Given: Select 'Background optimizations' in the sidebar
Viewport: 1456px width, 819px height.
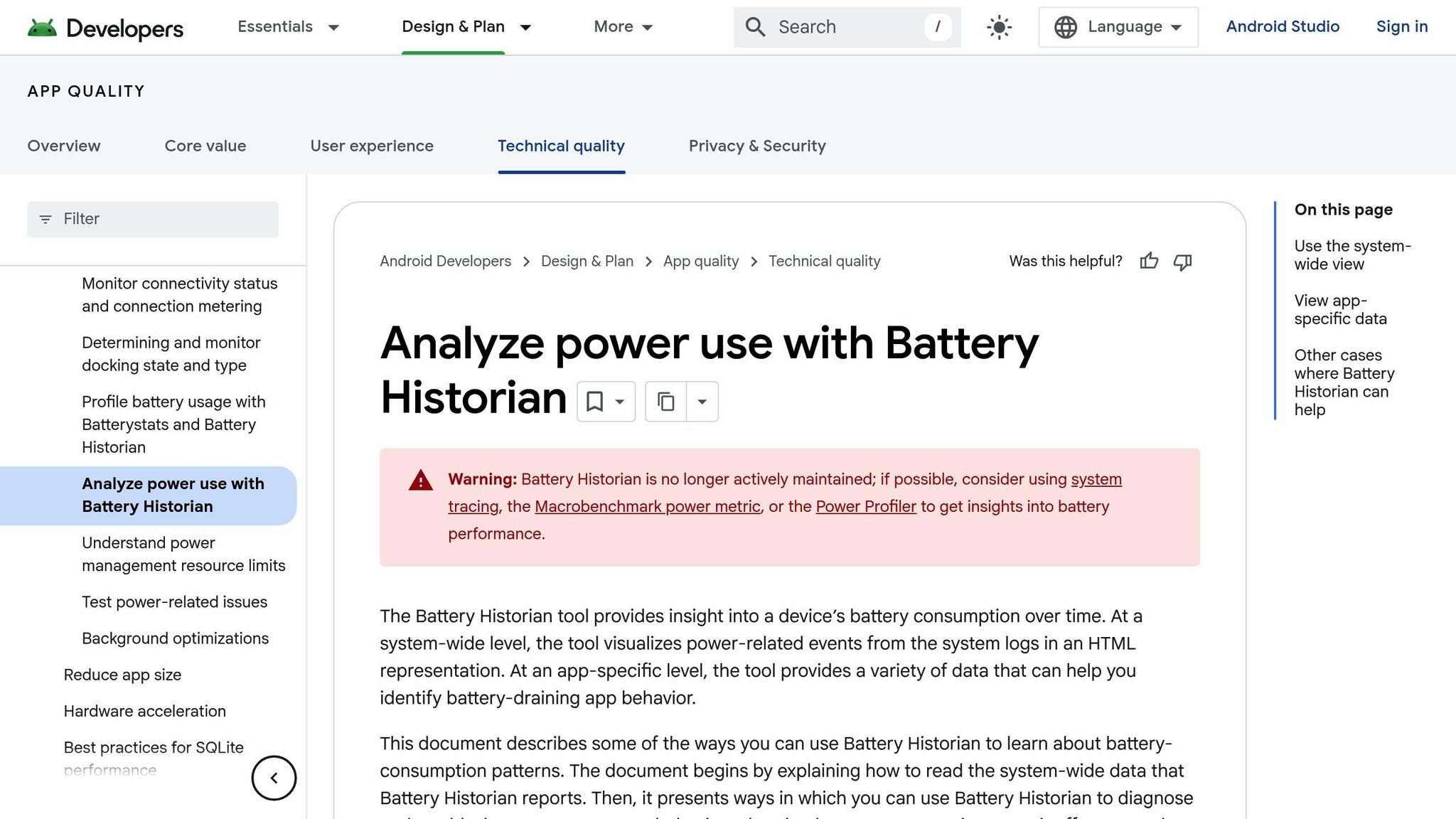Looking at the screenshot, I should click(176, 638).
